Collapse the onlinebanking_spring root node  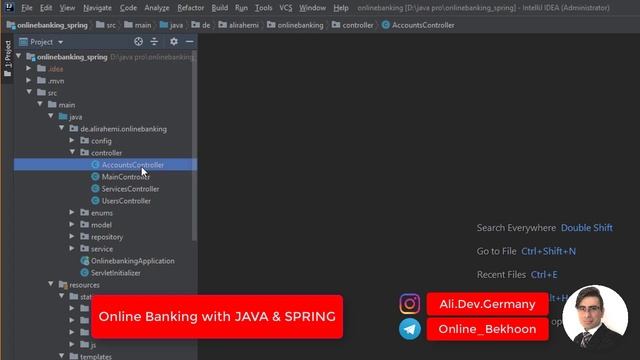[x=19, y=56]
